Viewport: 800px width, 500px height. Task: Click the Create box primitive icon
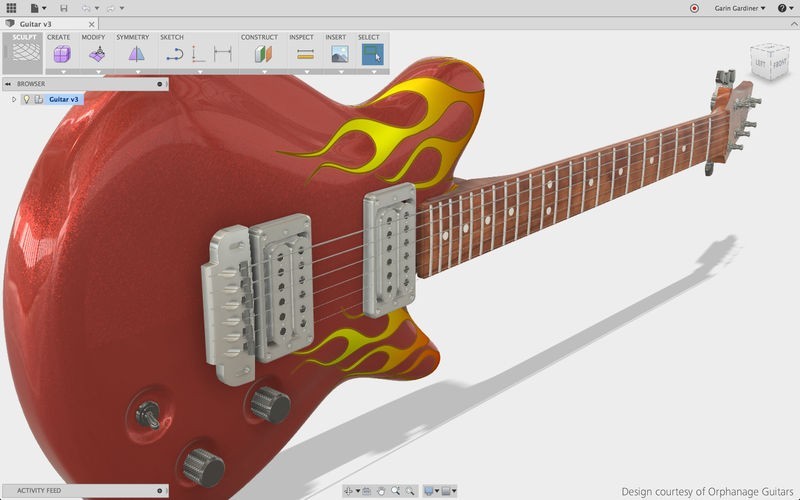coord(59,54)
